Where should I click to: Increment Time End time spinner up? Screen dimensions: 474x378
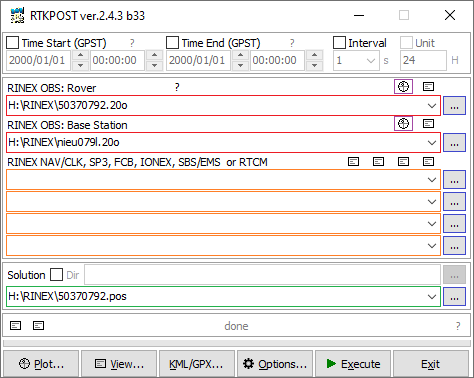pos(314,55)
